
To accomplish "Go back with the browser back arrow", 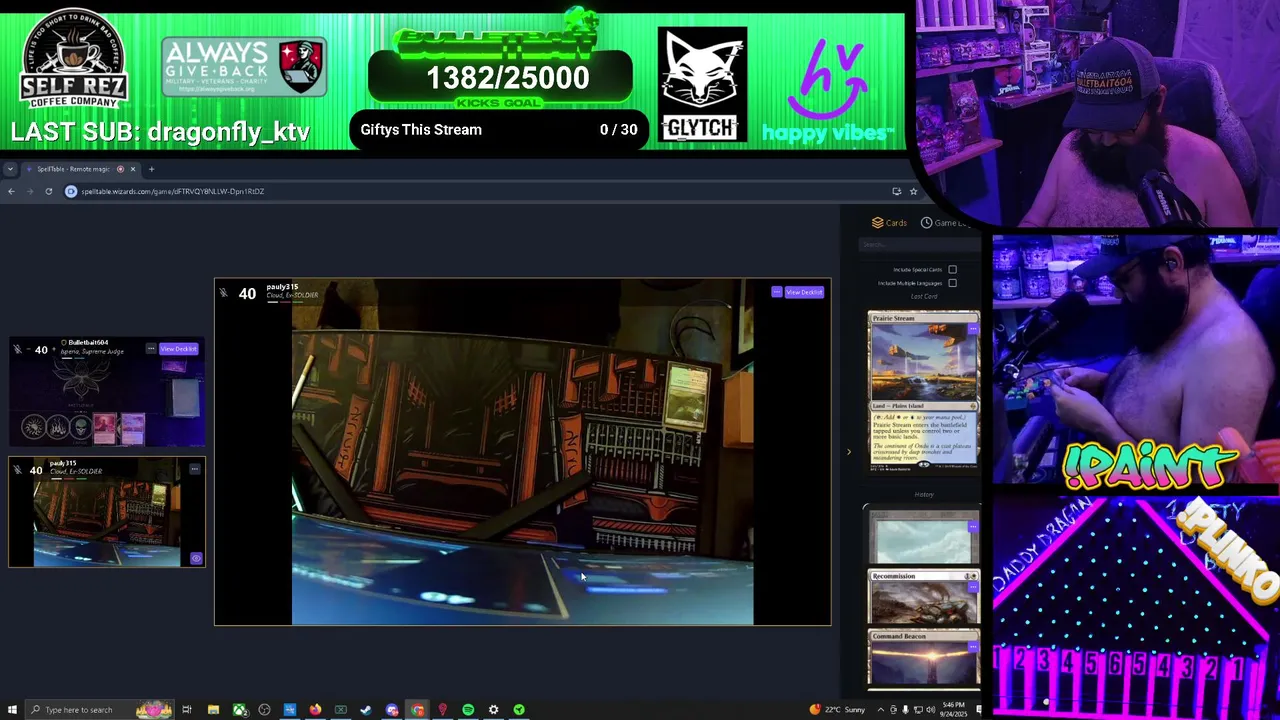I will pyautogui.click(x=11, y=191).
